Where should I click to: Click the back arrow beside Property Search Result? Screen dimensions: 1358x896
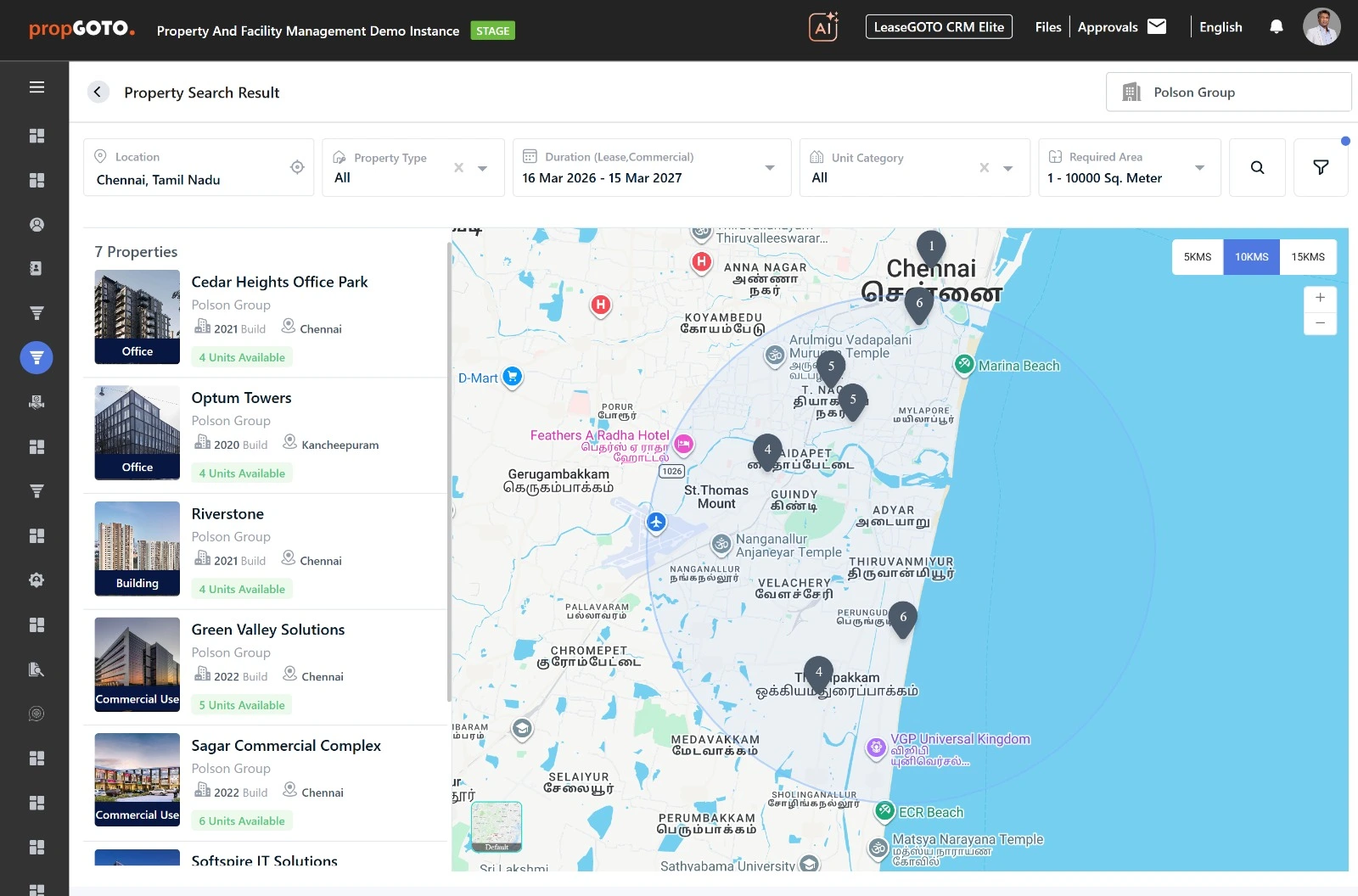98,92
